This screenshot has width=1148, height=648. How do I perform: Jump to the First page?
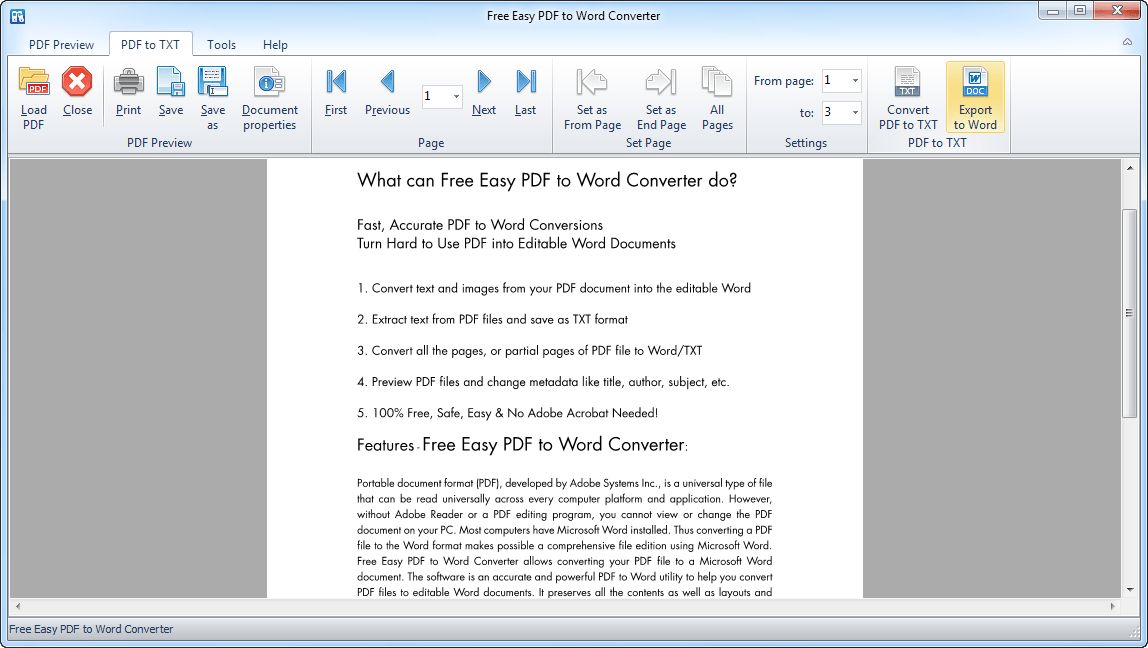335,97
